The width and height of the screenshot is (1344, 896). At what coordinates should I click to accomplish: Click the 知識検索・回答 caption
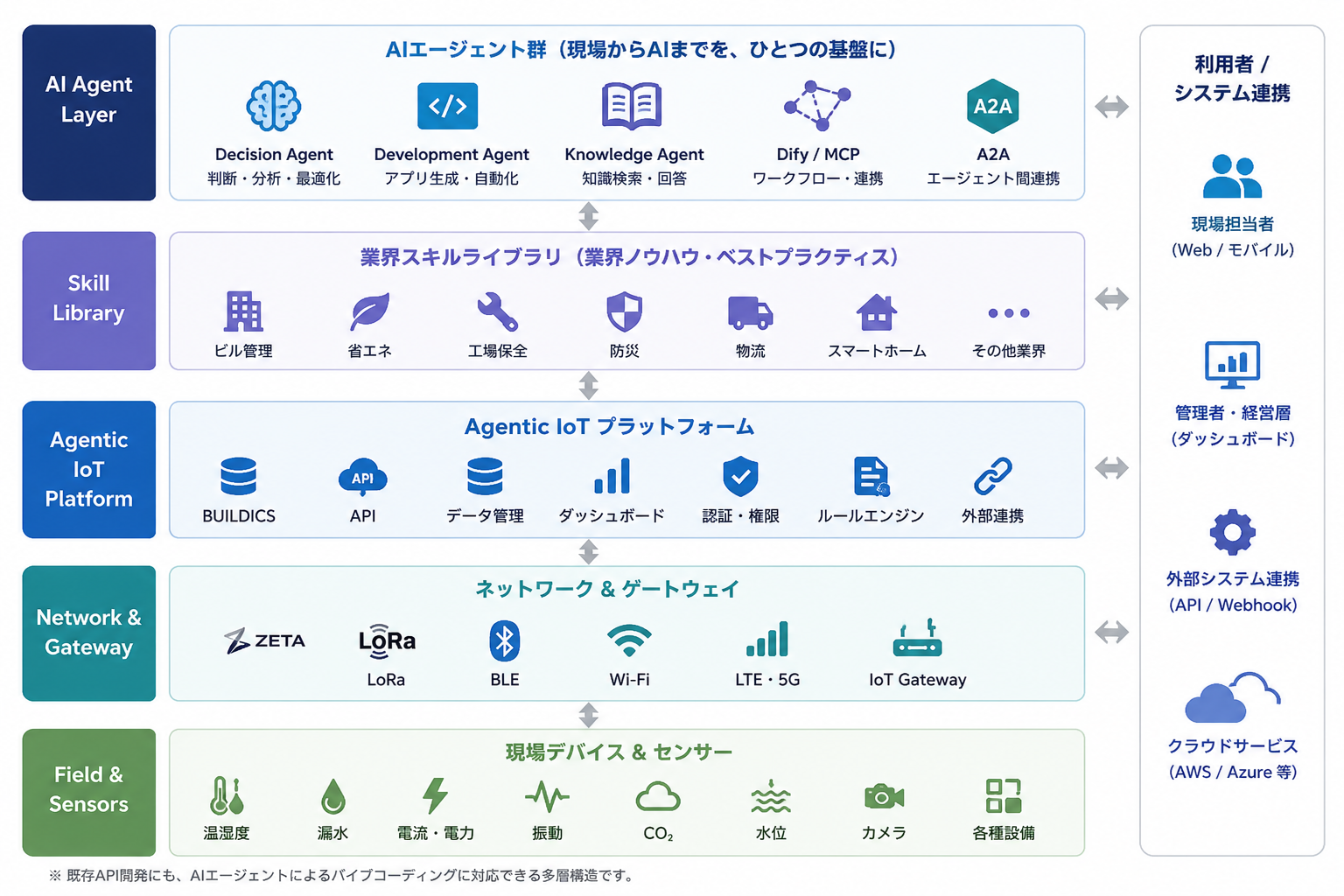634,178
